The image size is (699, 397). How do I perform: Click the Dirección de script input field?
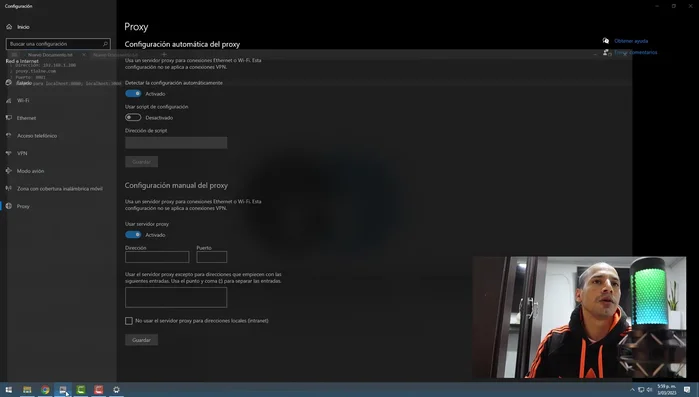pyautogui.click(x=176, y=143)
